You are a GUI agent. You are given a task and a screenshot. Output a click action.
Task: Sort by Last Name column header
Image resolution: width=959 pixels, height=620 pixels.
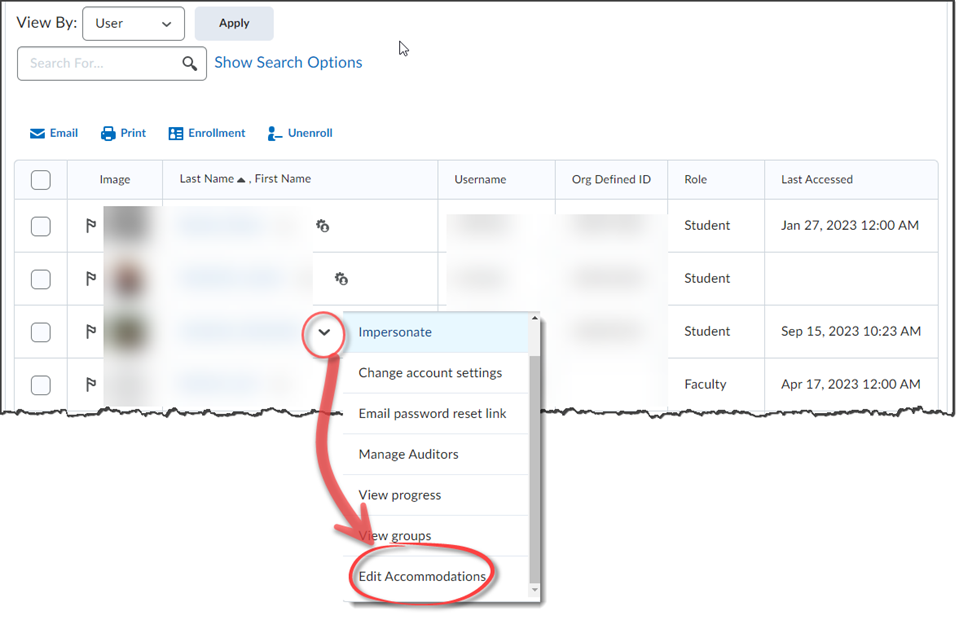(207, 179)
